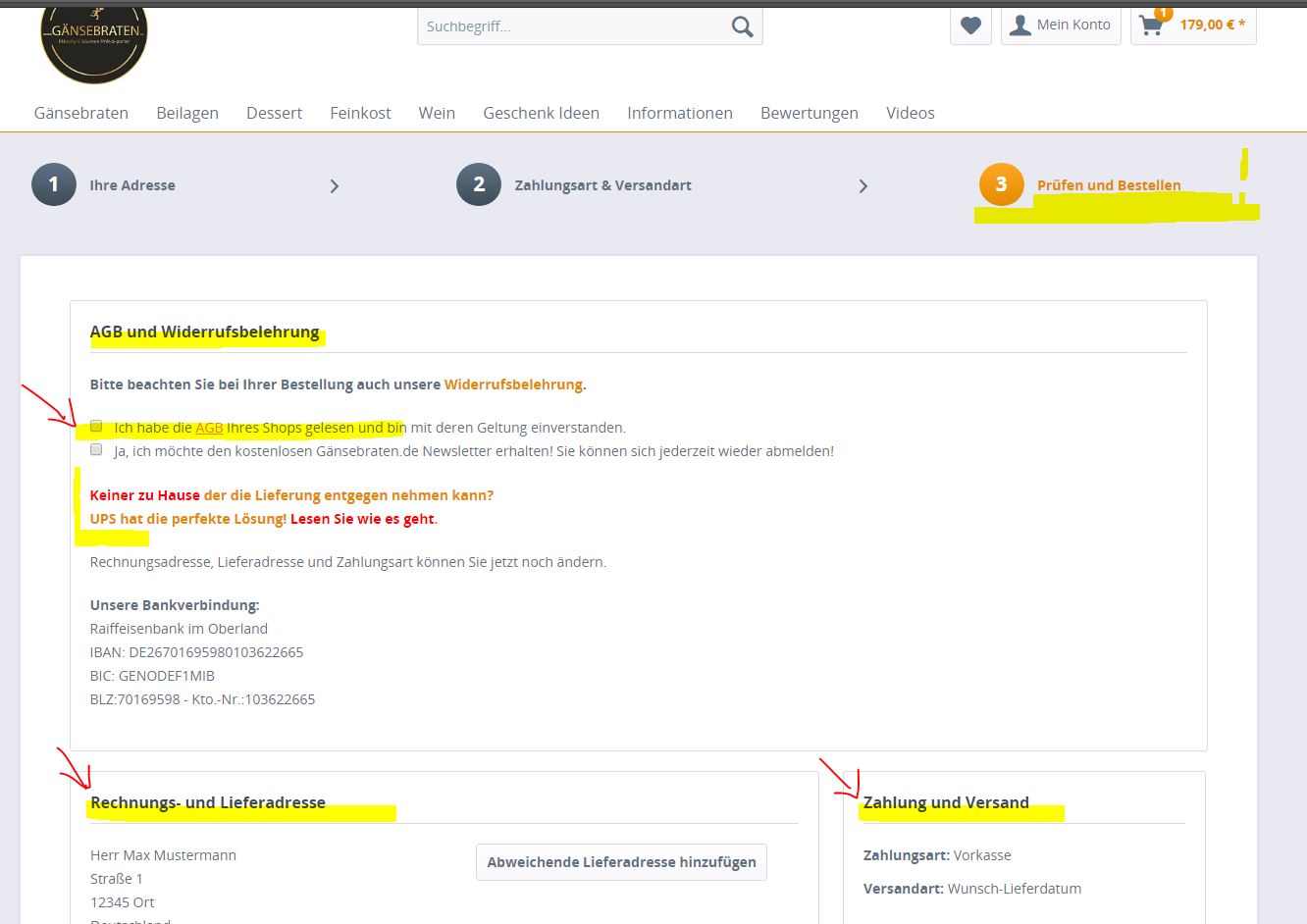Go to the Wein menu item
Screen dimensions: 1307x924
(x=437, y=113)
